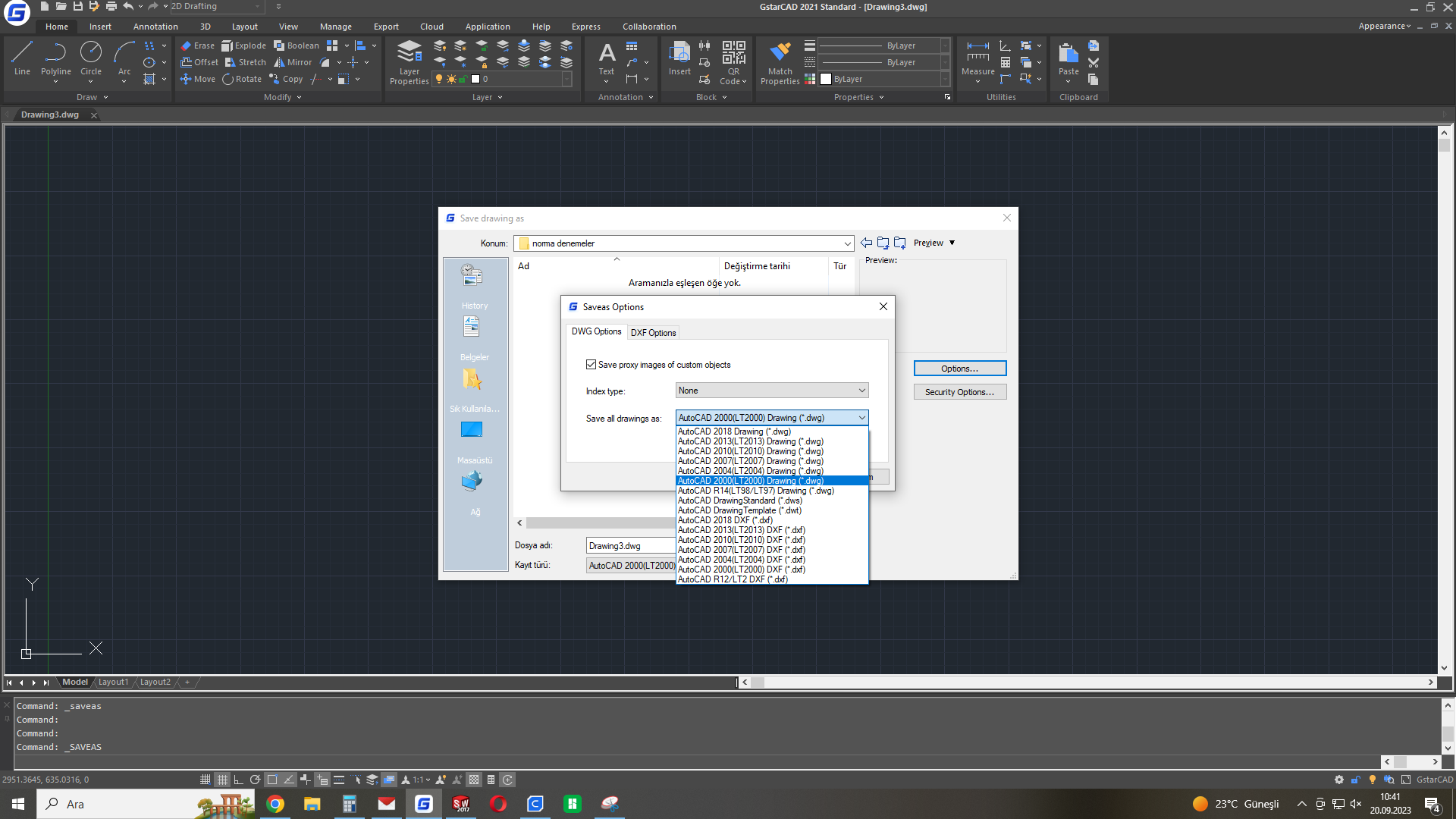Switch to the DXF Options tab

[653, 333]
